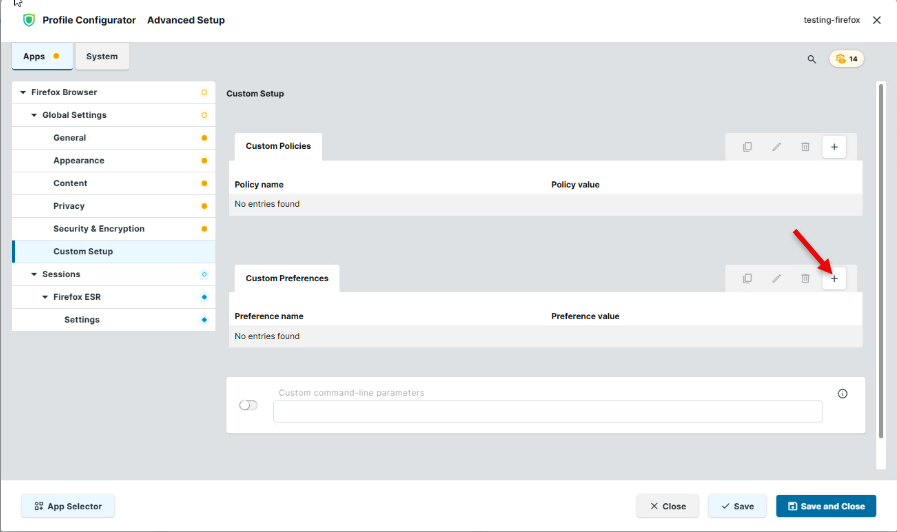Click the Preference value column header
Screen dimensions: 897x532
585,316
